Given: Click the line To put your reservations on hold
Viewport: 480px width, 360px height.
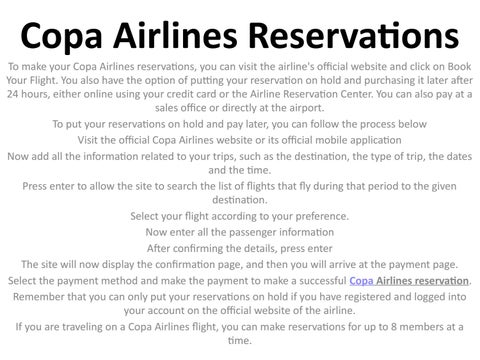Looking at the screenshot, I should pyautogui.click(x=240, y=124).
